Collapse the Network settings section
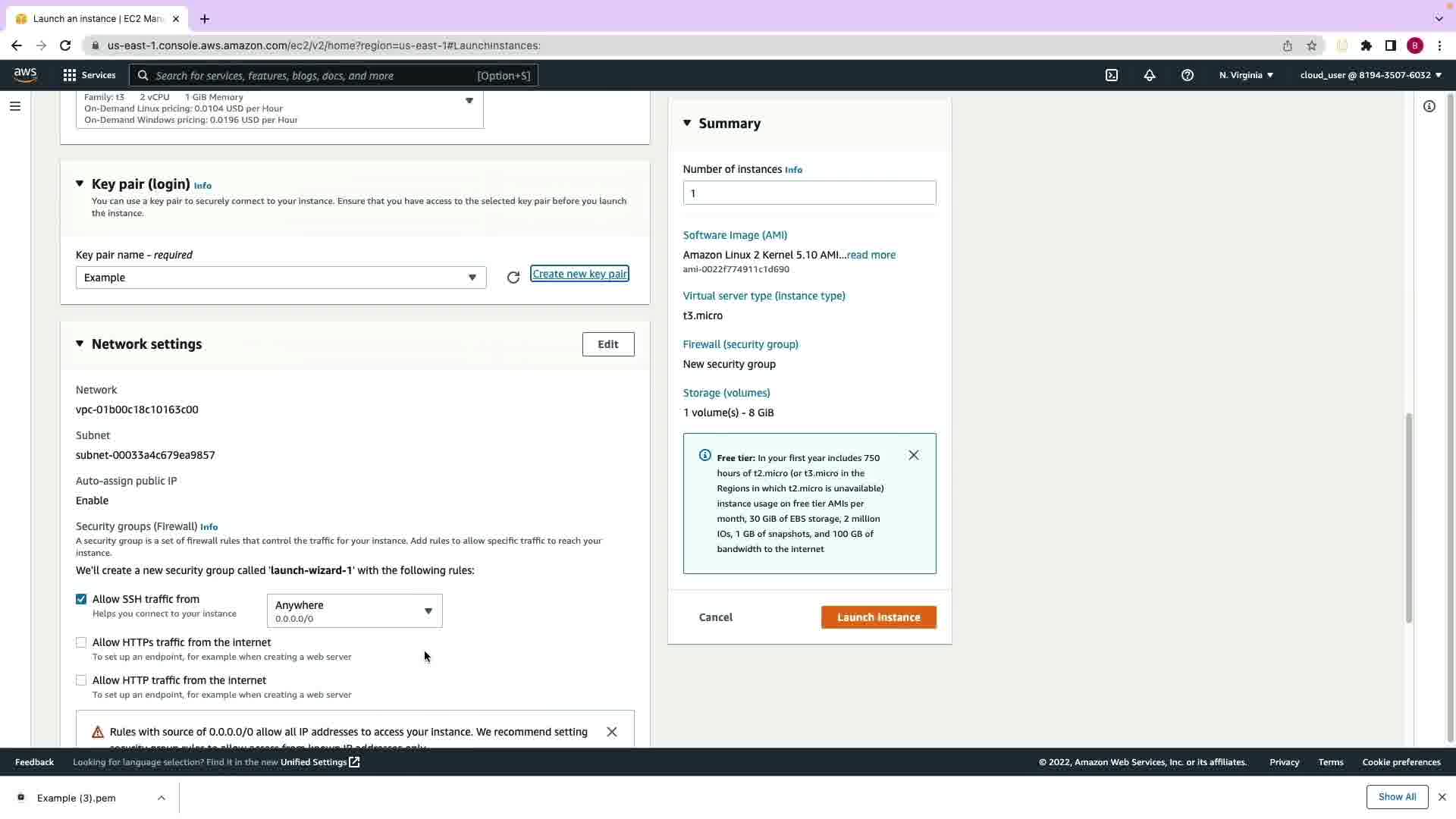Viewport: 1456px width, 819px height. (80, 344)
